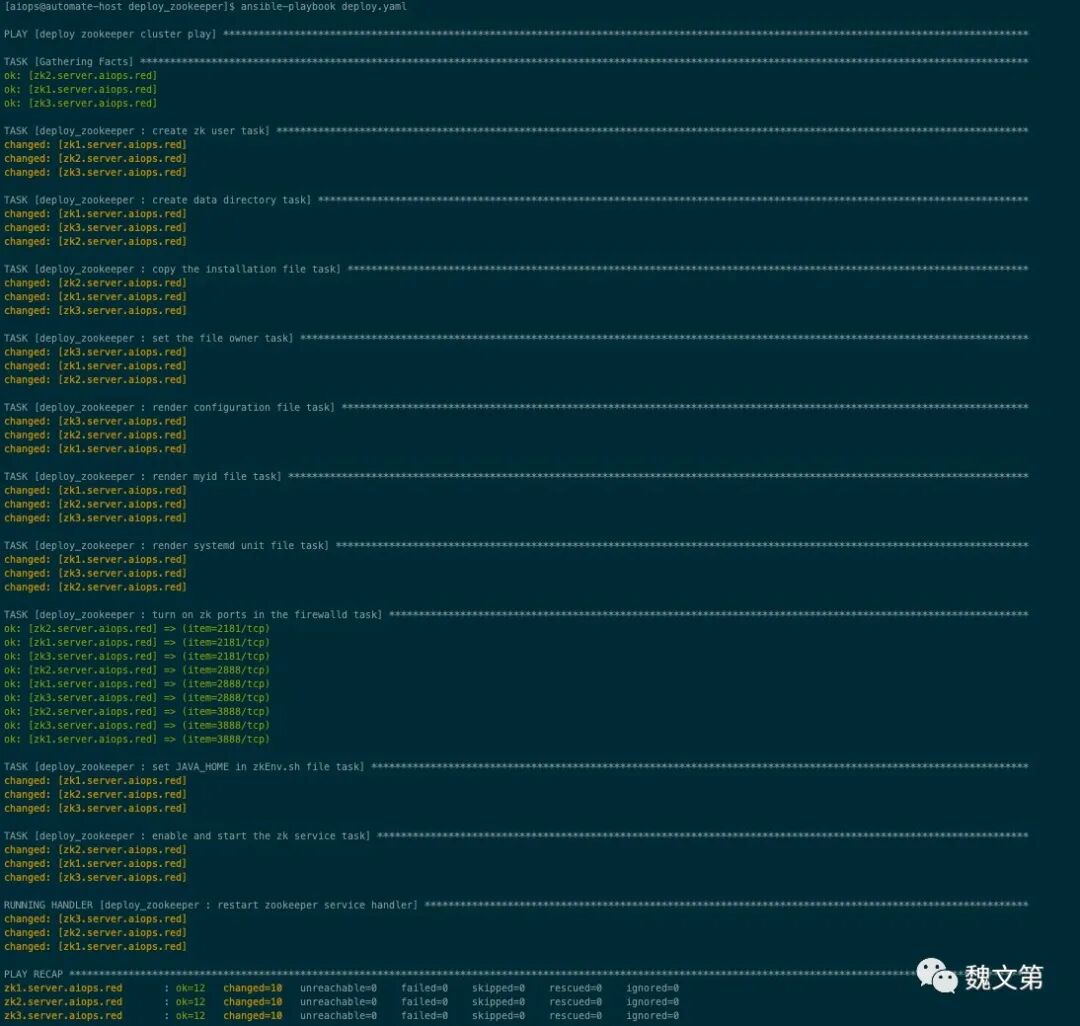The height and width of the screenshot is (1026, 1080).
Task: Click zk1 changed line under create zk user task
Action: (x=95, y=145)
